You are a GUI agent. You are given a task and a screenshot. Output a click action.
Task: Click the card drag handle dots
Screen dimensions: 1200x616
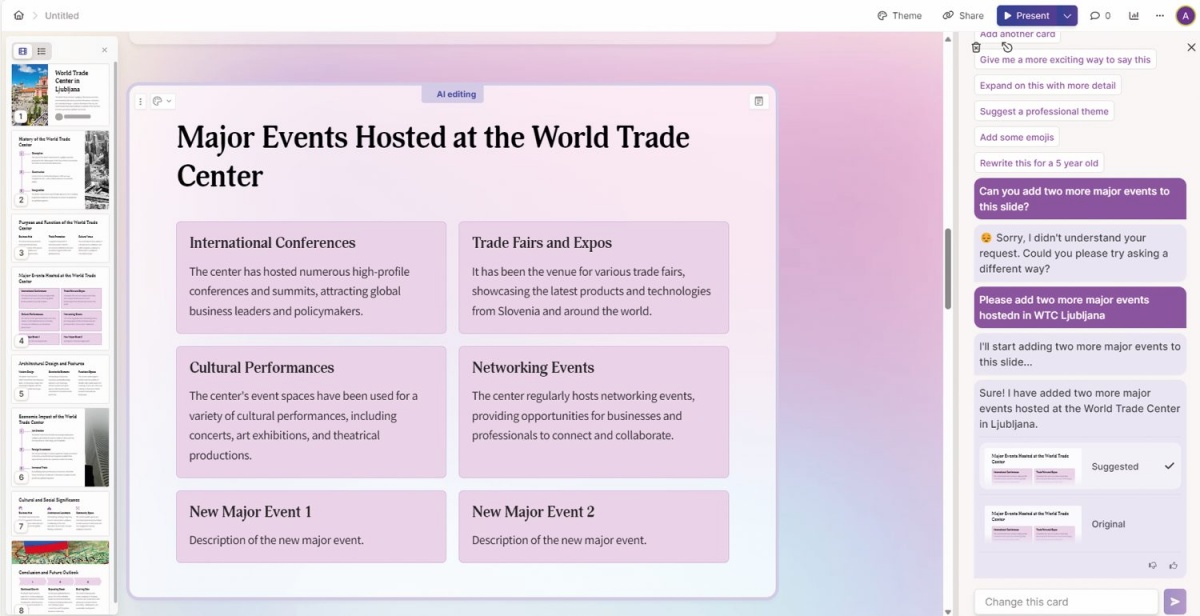click(140, 101)
